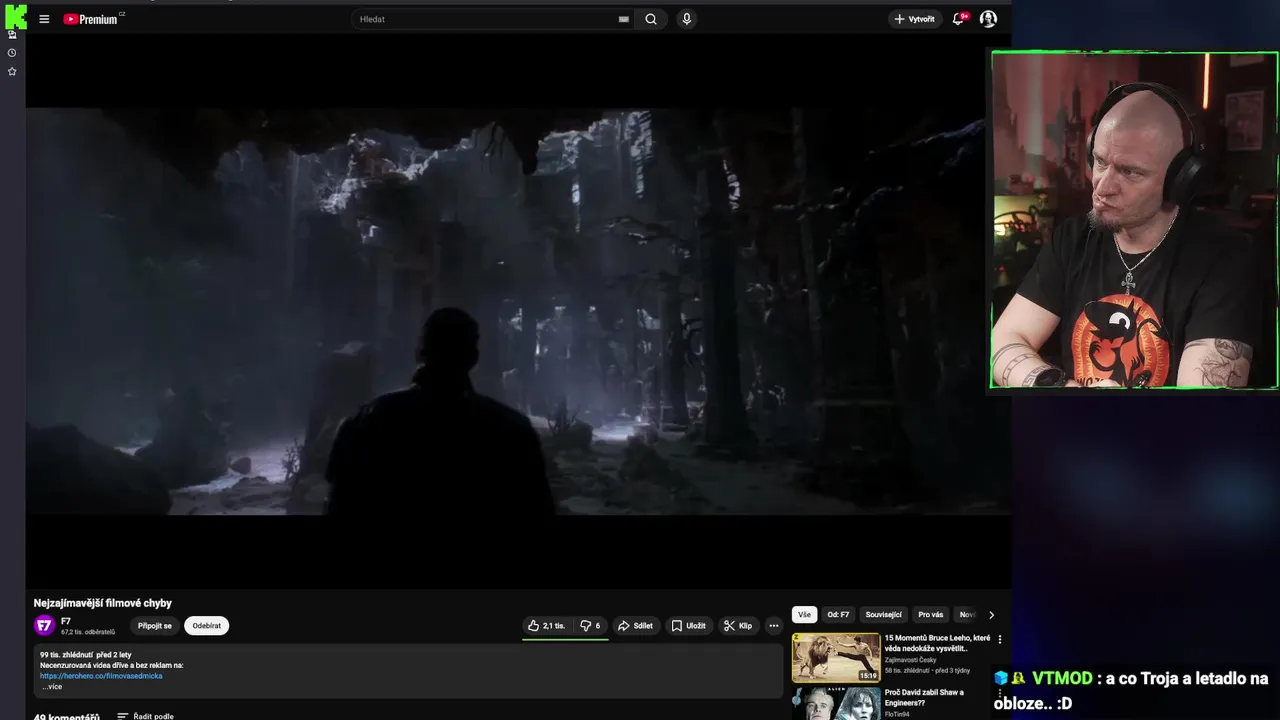Open the account avatar menu
Image resolution: width=1280 pixels, height=720 pixels.
point(988,19)
